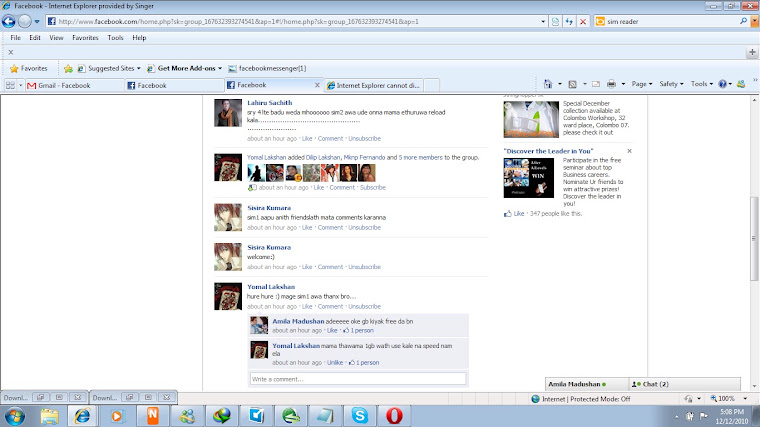Click the Refresh page icon

point(569,21)
